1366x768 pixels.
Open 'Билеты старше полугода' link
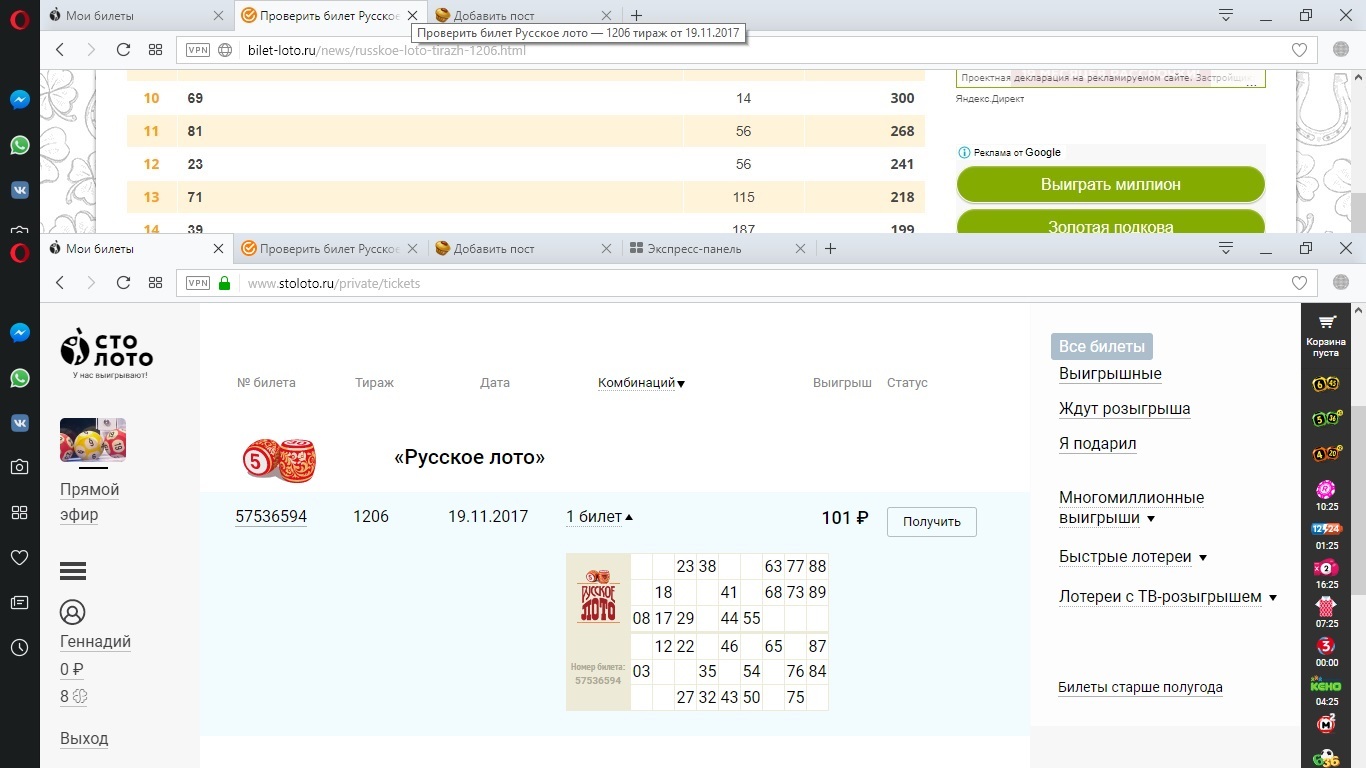pyautogui.click(x=1140, y=687)
